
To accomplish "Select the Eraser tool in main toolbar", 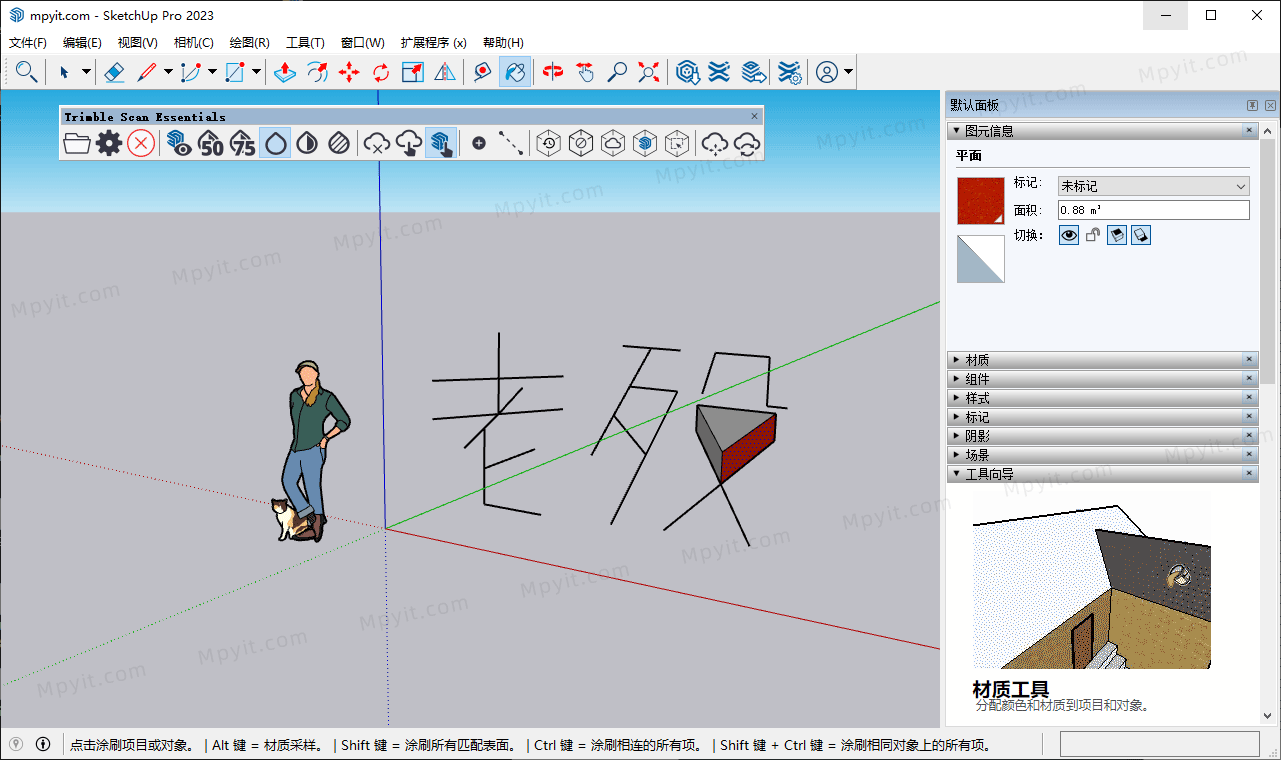I will coord(114,72).
